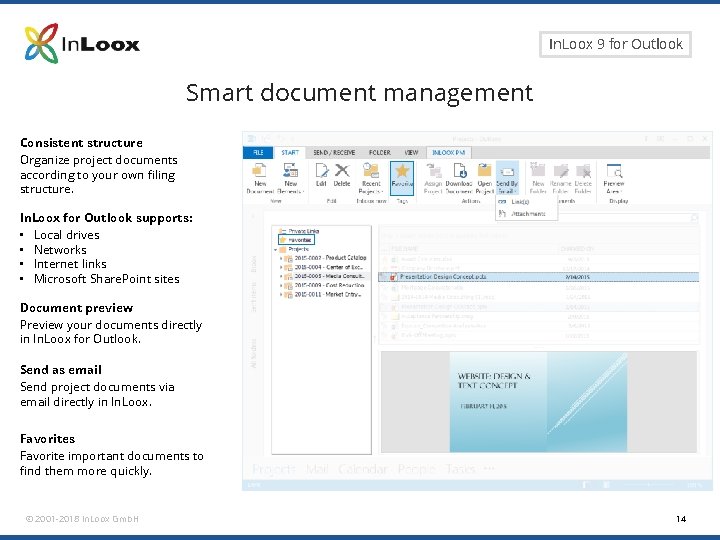Screen dimensions: 720x540
Task: Select the 2015-0004 - Center of Exc folder
Action: (324, 267)
